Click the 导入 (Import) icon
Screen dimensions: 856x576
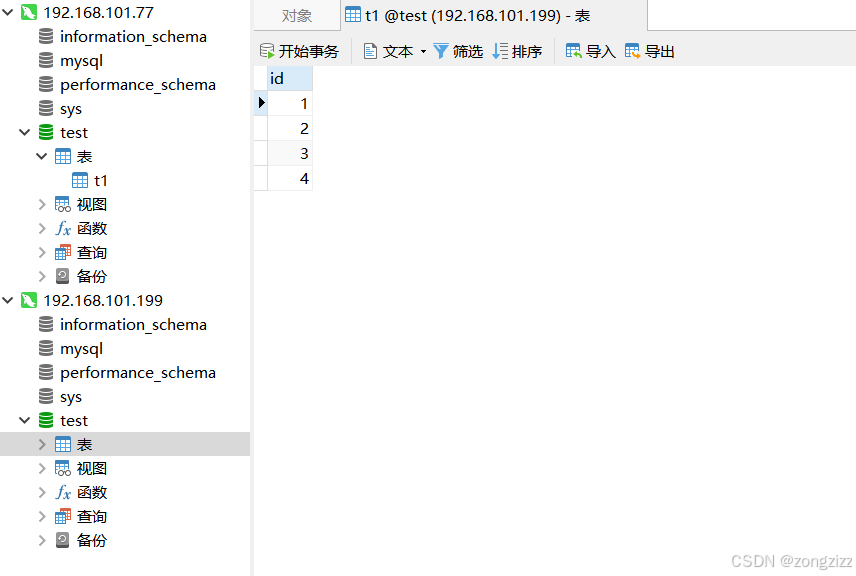pyautogui.click(x=588, y=50)
